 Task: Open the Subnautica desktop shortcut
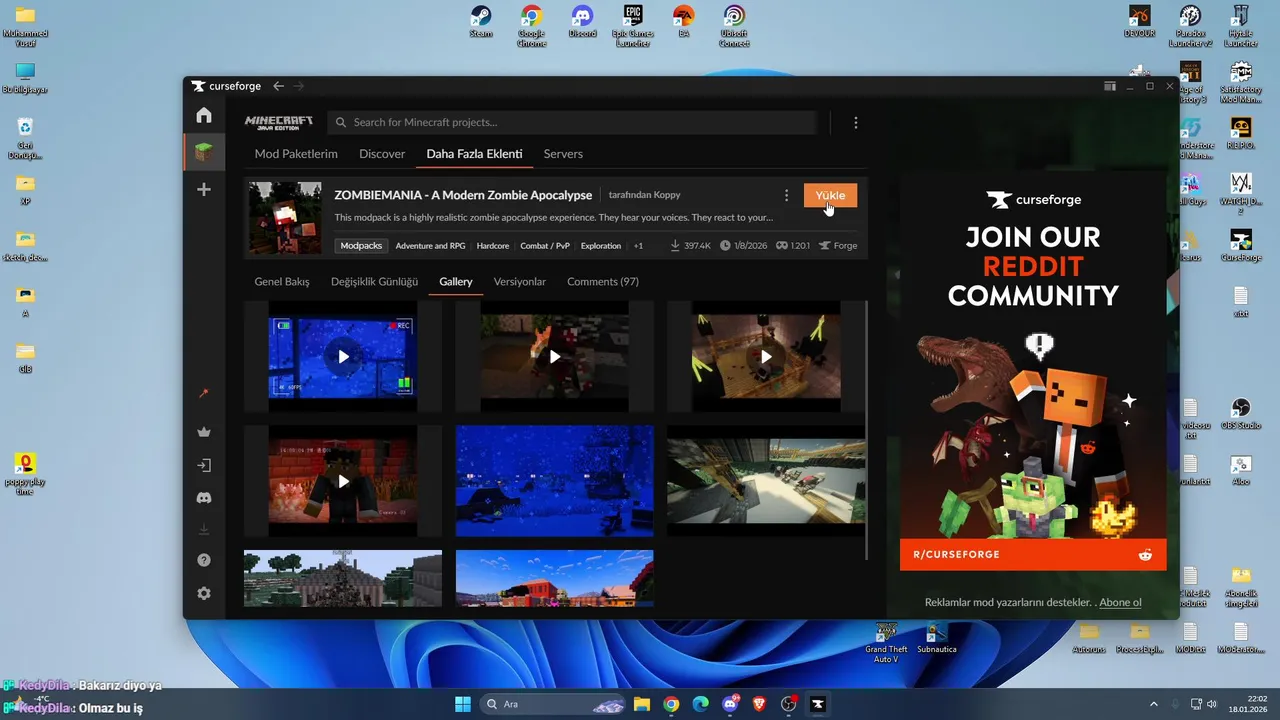(x=937, y=639)
